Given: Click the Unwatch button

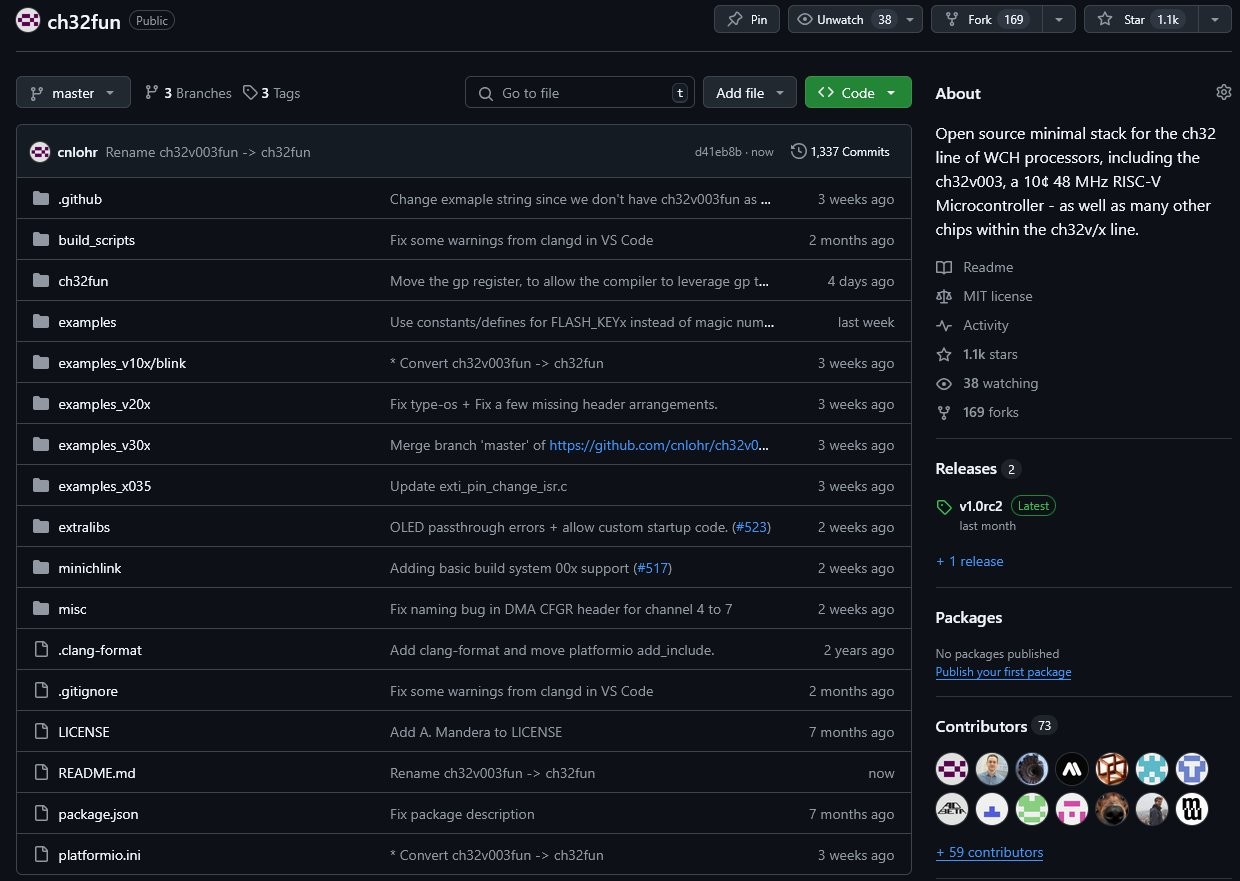Looking at the screenshot, I should 843,19.
